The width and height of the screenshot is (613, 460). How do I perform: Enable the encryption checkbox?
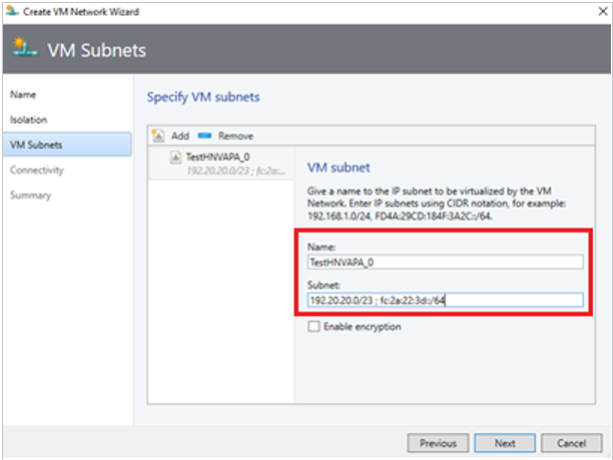(x=314, y=327)
